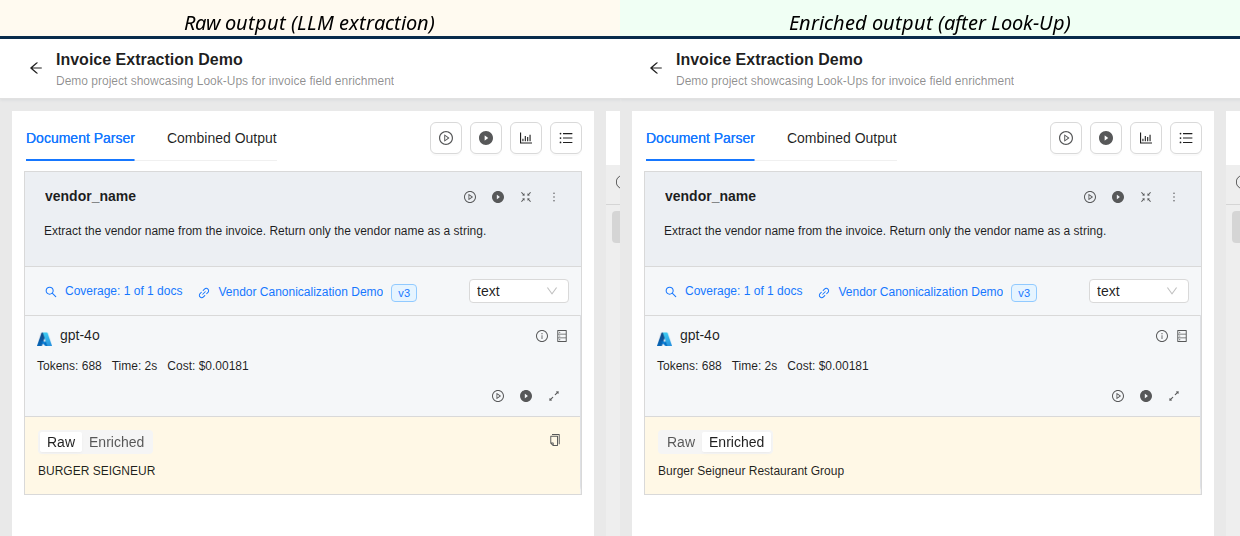Open vendor_name more options menu in Raw panel
1240x536 pixels.
click(554, 197)
